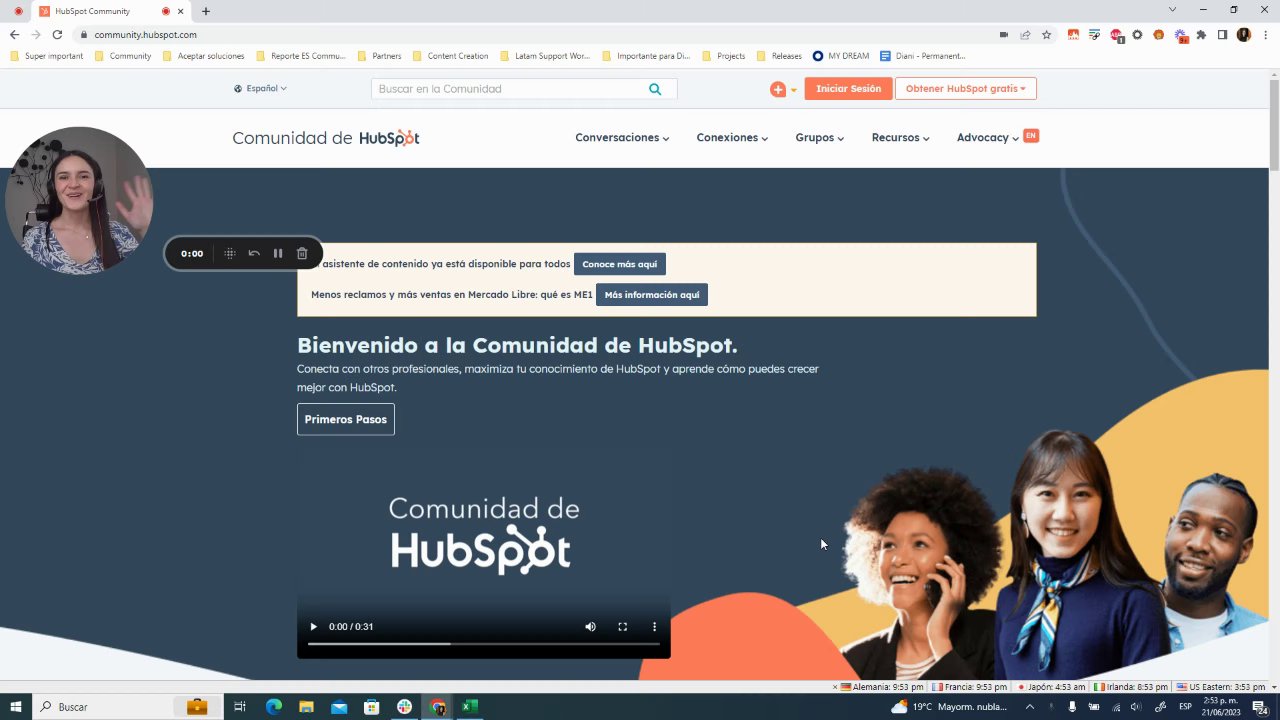Click the Conoce más aquí button
Image resolution: width=1280 pixels, height=720 pixels.
point(620,264)
